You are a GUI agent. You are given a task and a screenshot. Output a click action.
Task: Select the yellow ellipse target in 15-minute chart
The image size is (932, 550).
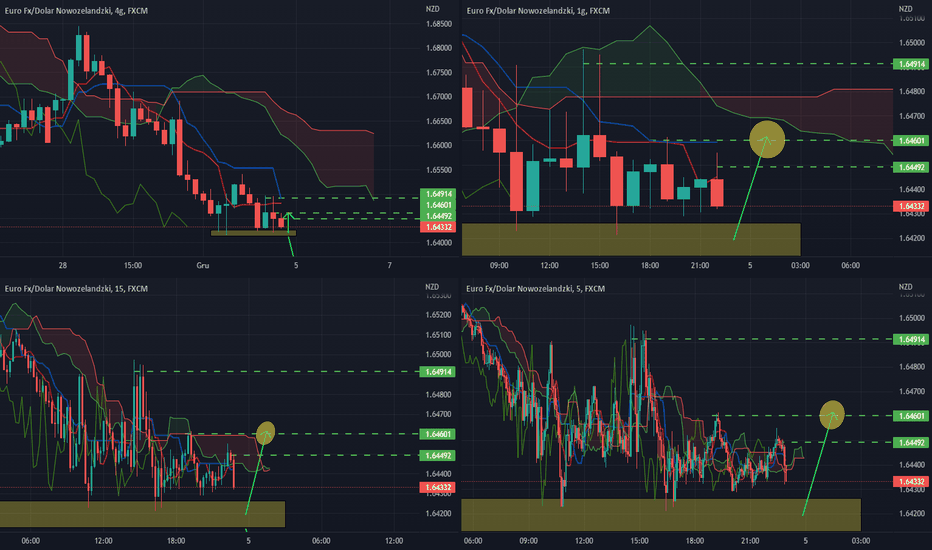(266, 433)
